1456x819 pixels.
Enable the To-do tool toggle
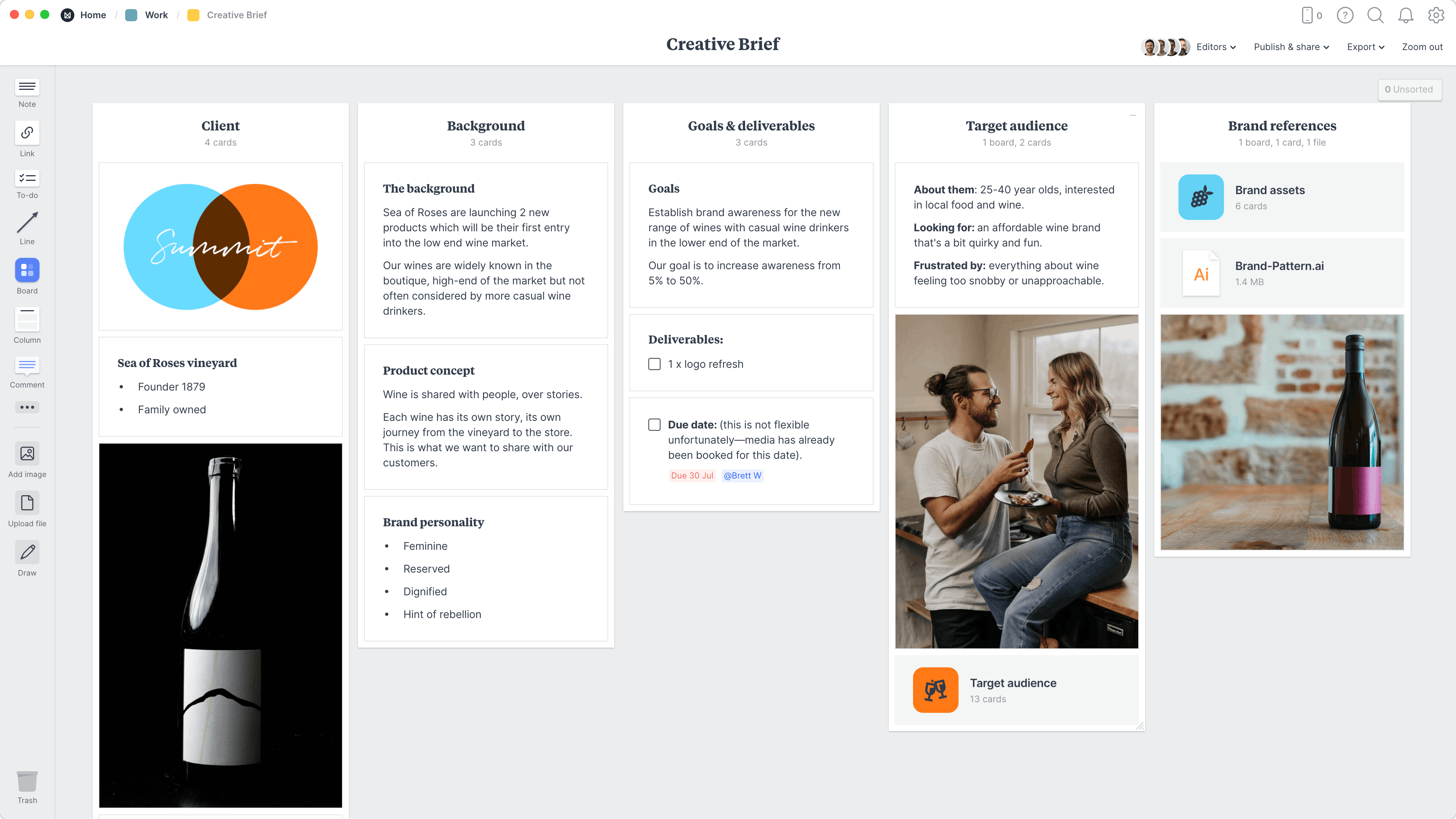27,178
